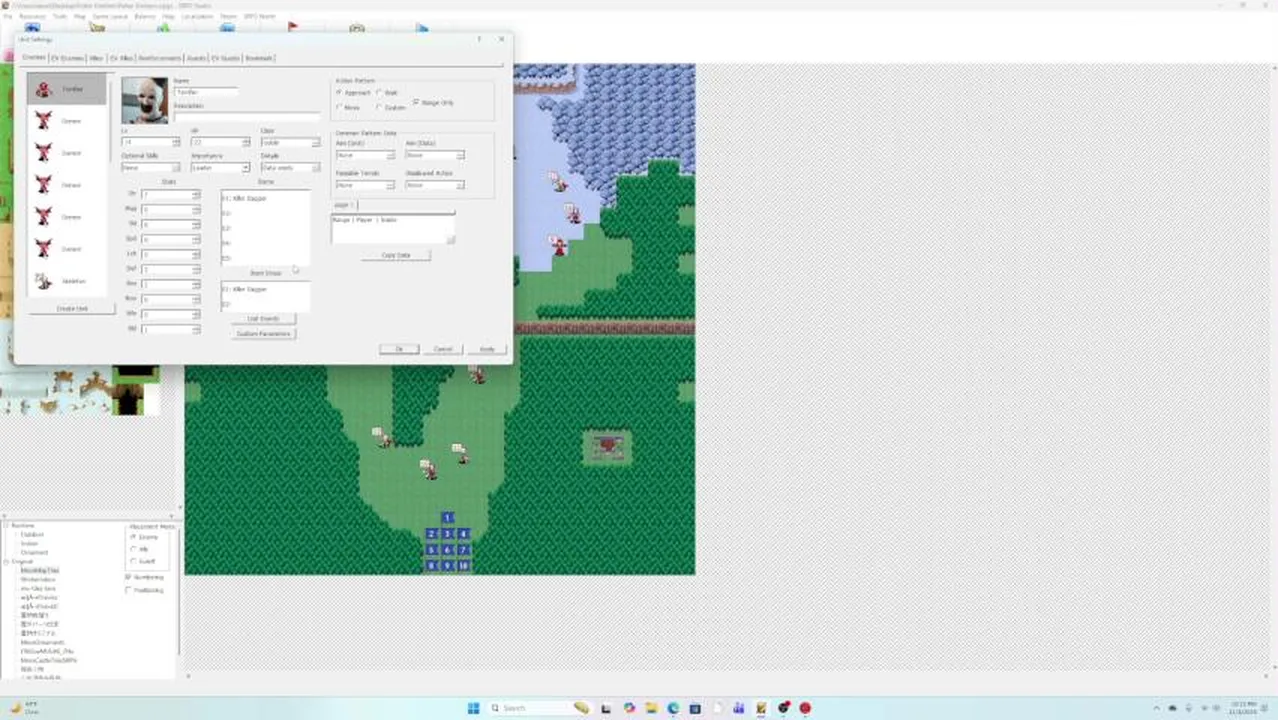Open the Optional Skills selector
The image size is (1278, 720).
[x=151, y=168]
